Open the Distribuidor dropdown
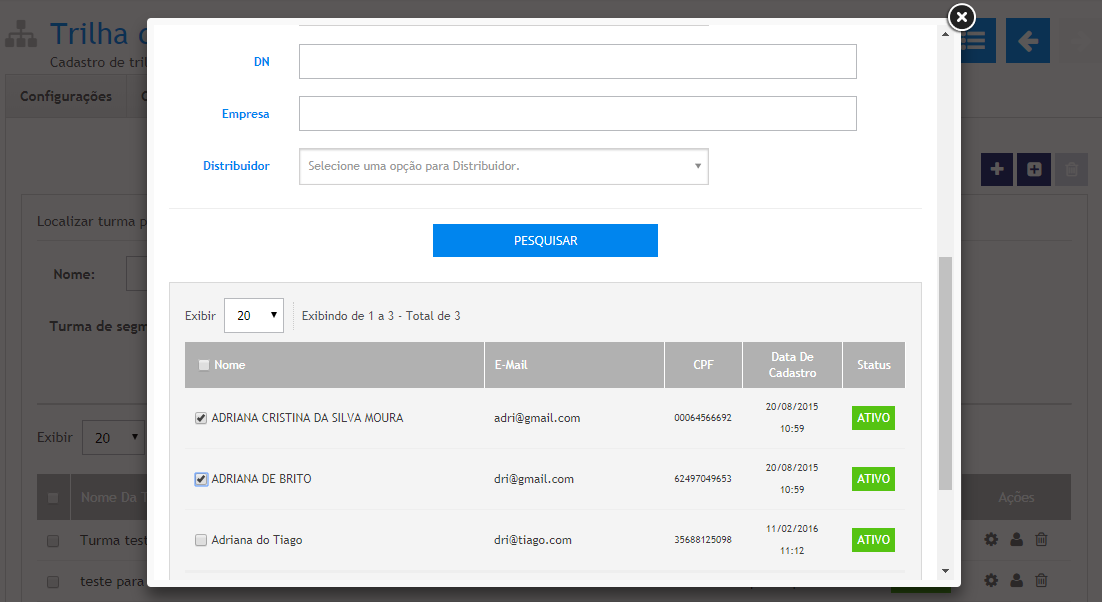This screenshot has width=1102, height=602. coord(503,166)
